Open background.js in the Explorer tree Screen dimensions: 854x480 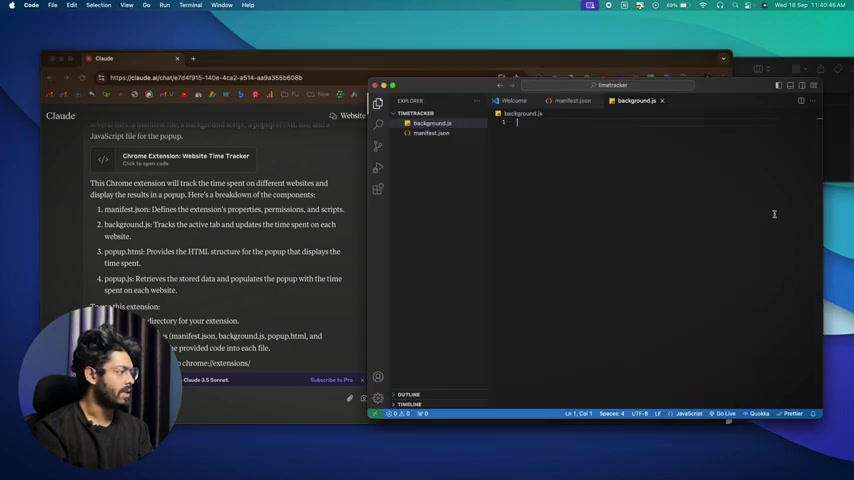point(432,123)
